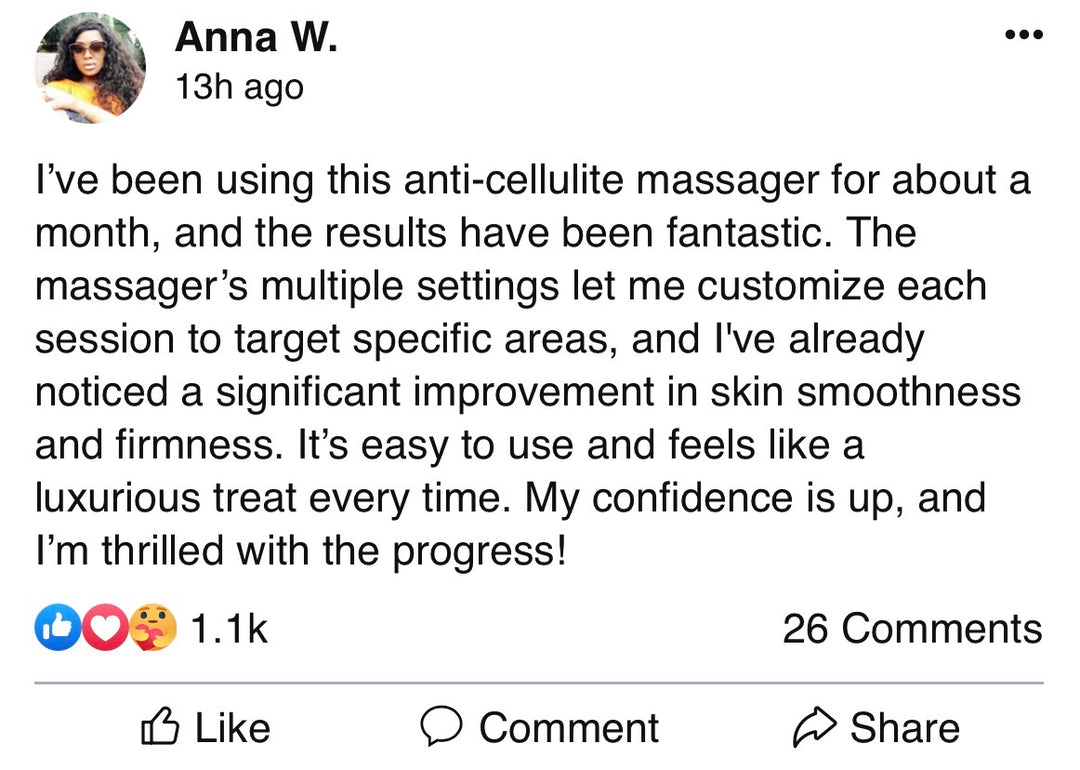The image size is (1080, 770).
Task: Select the "Comment" text label
Action: coord(569,727)
